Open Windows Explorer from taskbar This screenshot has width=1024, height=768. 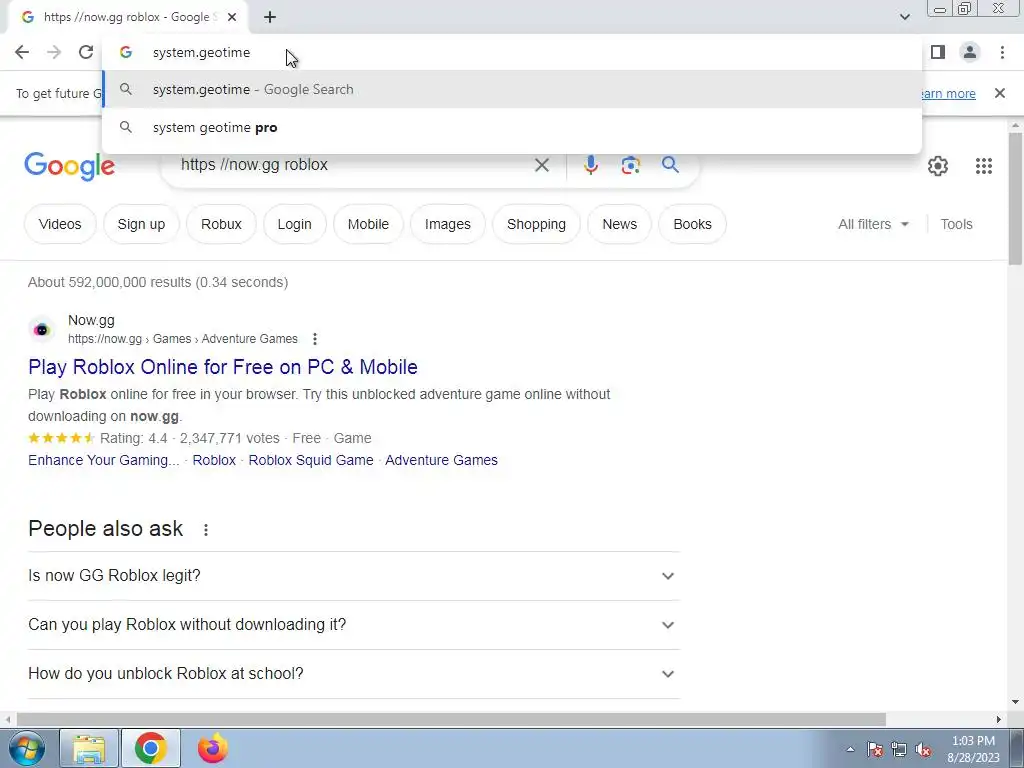click(89, 748)
